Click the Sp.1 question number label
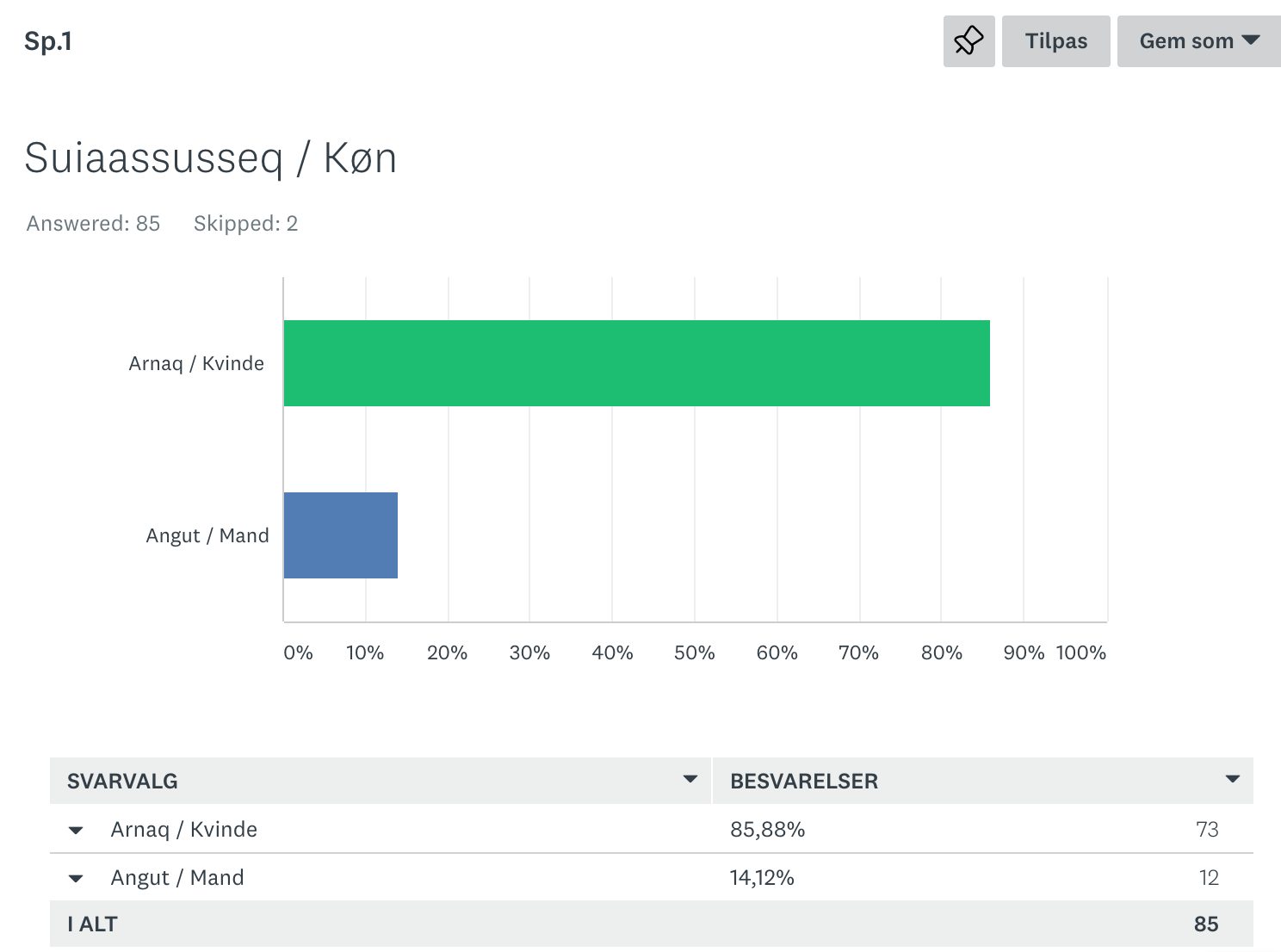Viewport: 1281px width, 952px height. click(x=48, y=41)
